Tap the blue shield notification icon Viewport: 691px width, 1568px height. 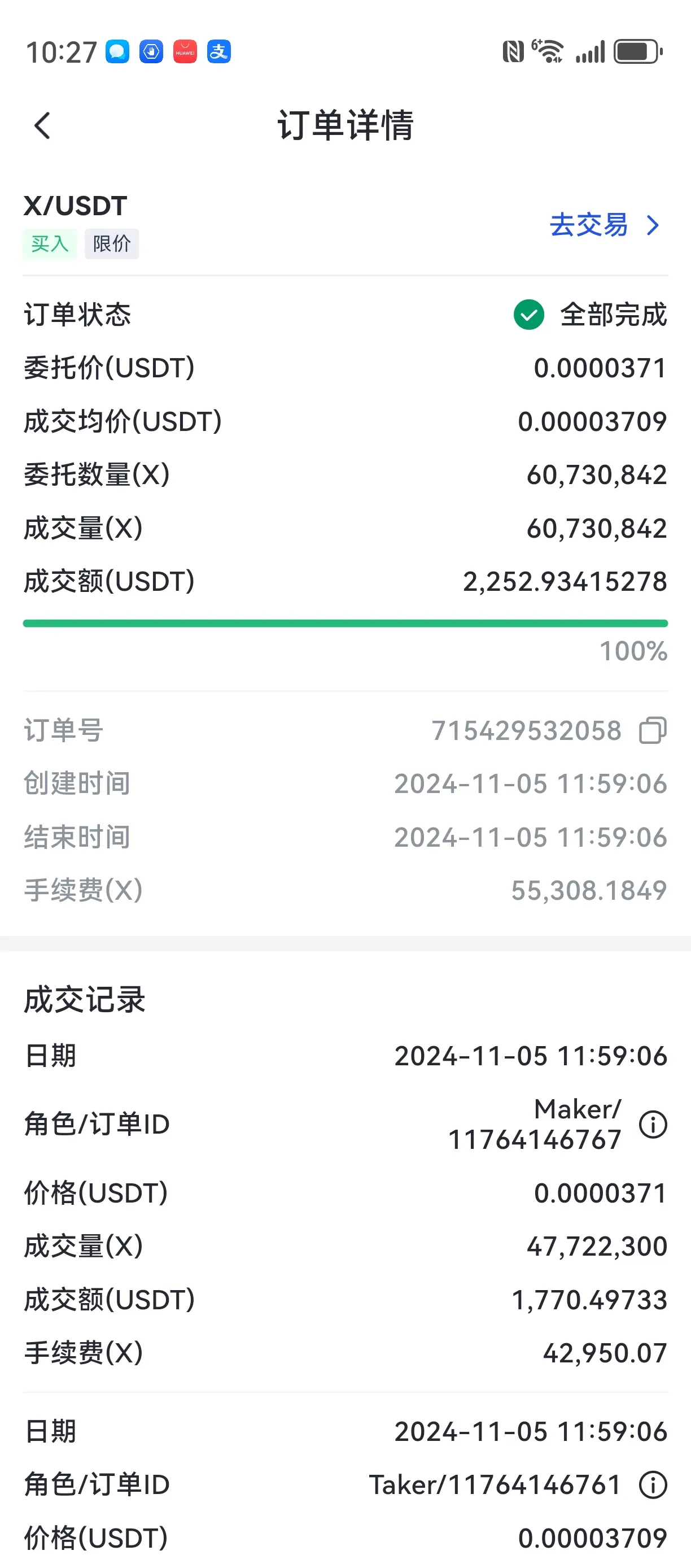pyautogui.click(x=151, y=52)
